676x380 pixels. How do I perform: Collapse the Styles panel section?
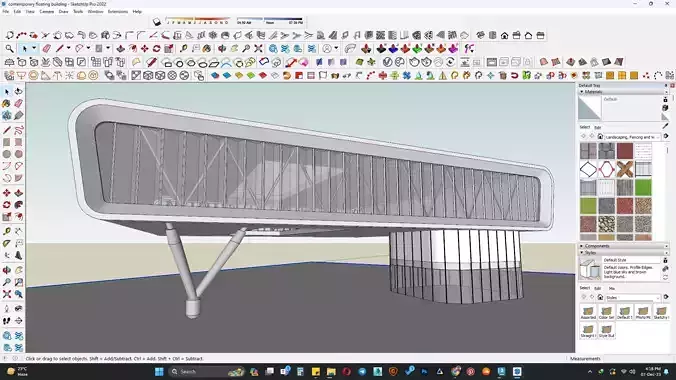pos(582,253)
